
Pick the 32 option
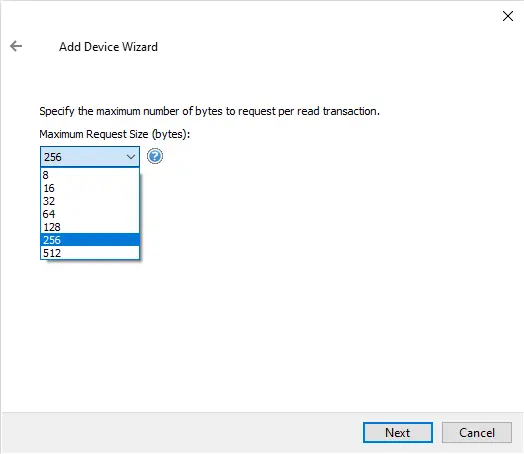tap(90, 201)
